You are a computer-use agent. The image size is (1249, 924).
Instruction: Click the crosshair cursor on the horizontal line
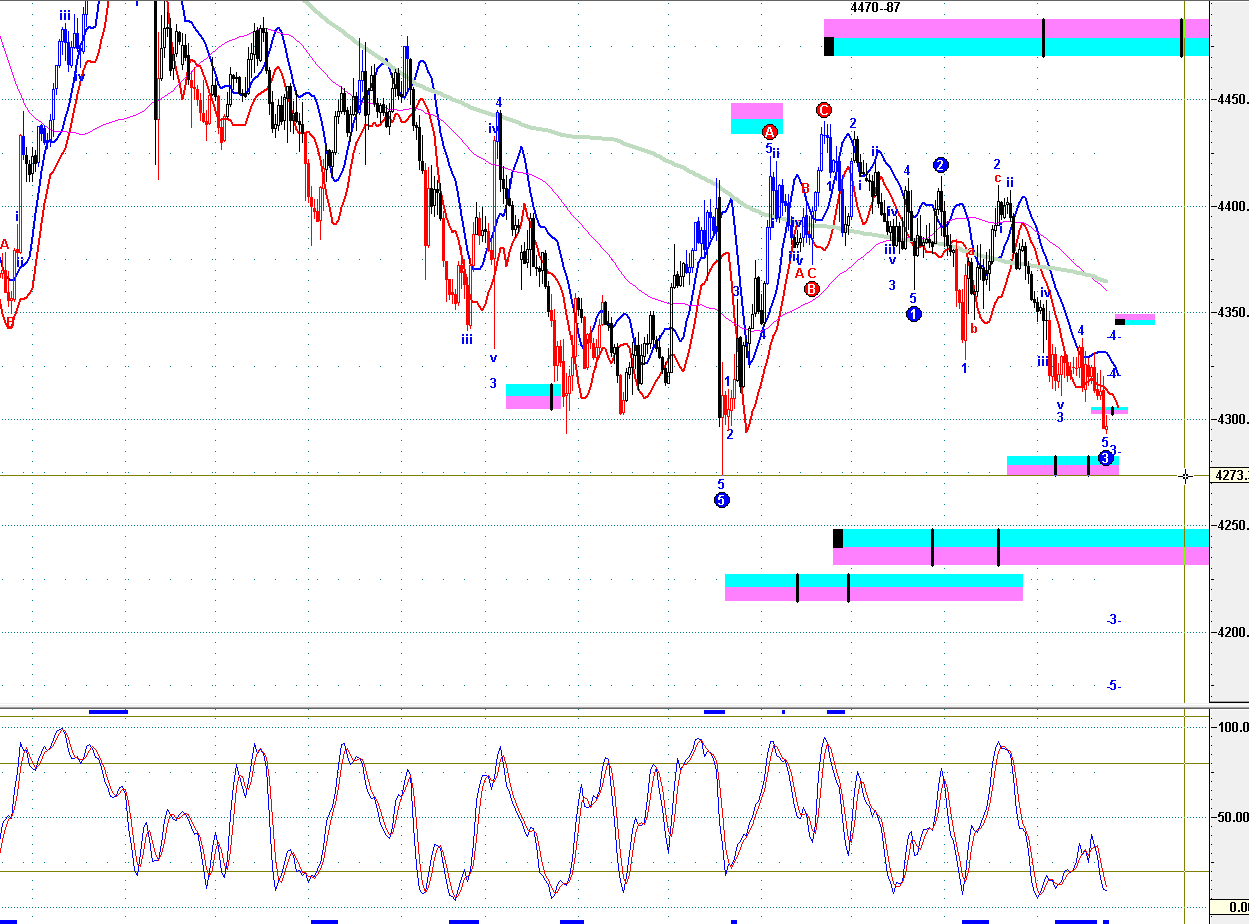1185,476
